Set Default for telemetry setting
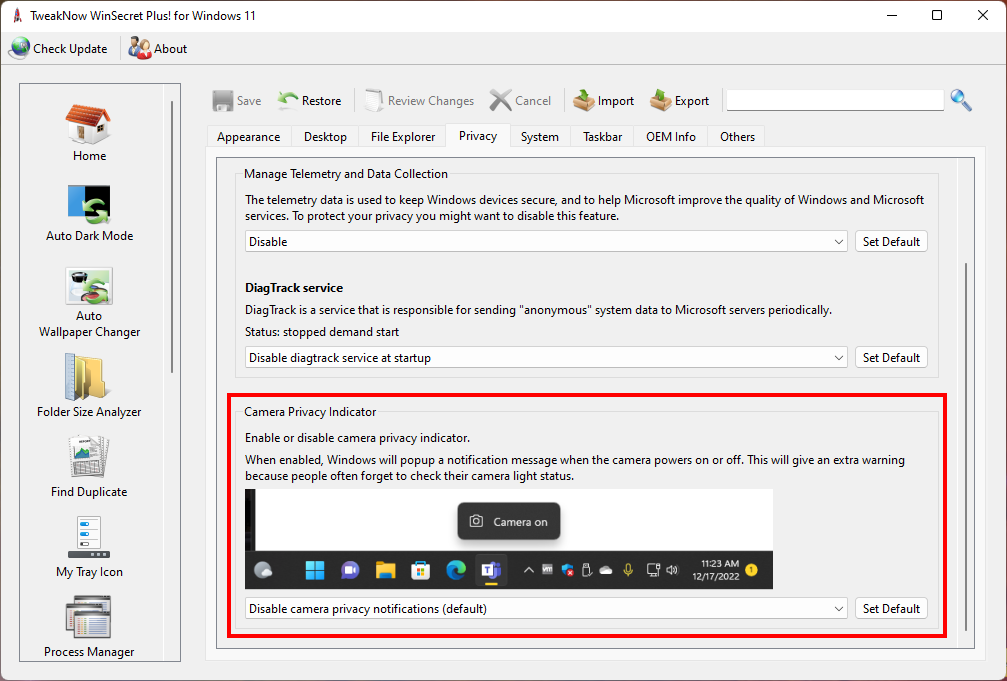 click(x=891, y=242)
